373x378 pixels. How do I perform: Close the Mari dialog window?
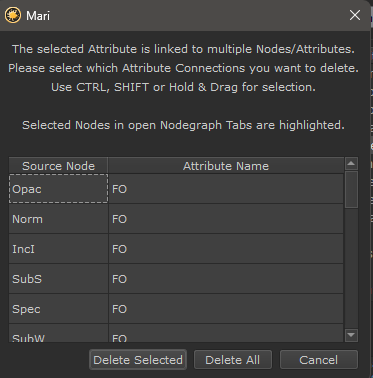click(355, 15)
